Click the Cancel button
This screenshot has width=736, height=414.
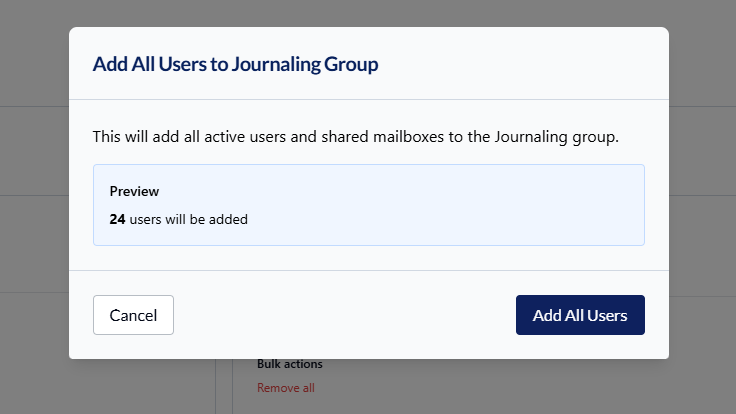[133, 315]
